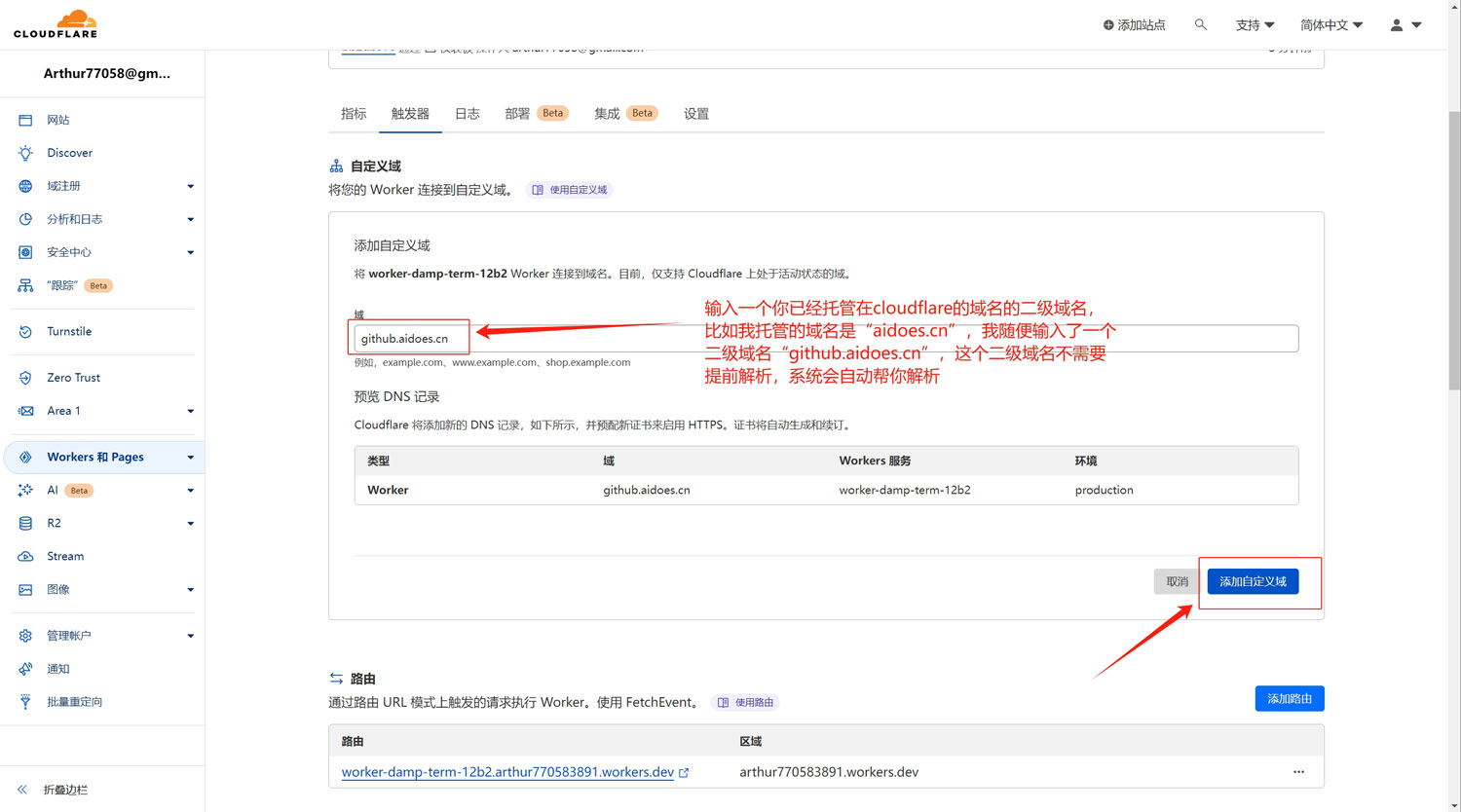This screenshot has width=1461, height=812.
Task: Click the Cloudflare logo
Action: [x=56, y=23]
